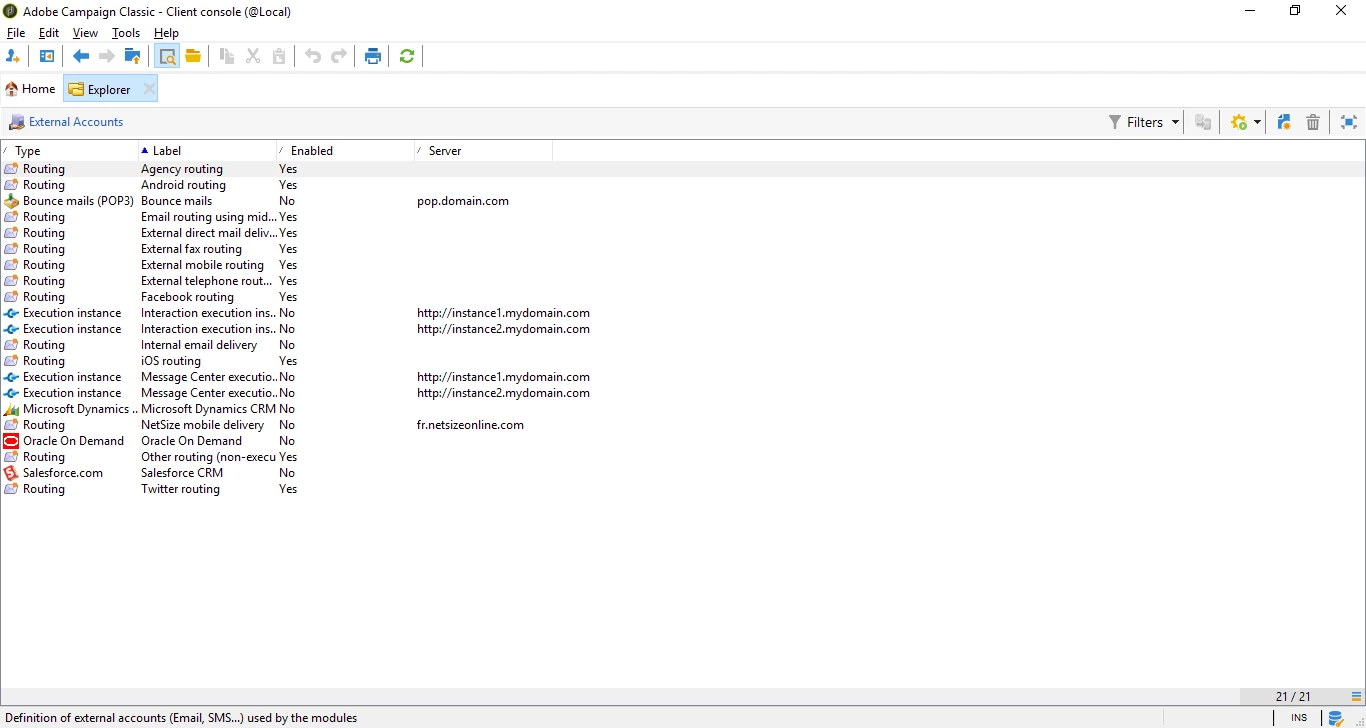Select the NetSize mobile delivery row
Image resolution: width=1366 pixels, height=728 pixels.
(x=683, y=425)
